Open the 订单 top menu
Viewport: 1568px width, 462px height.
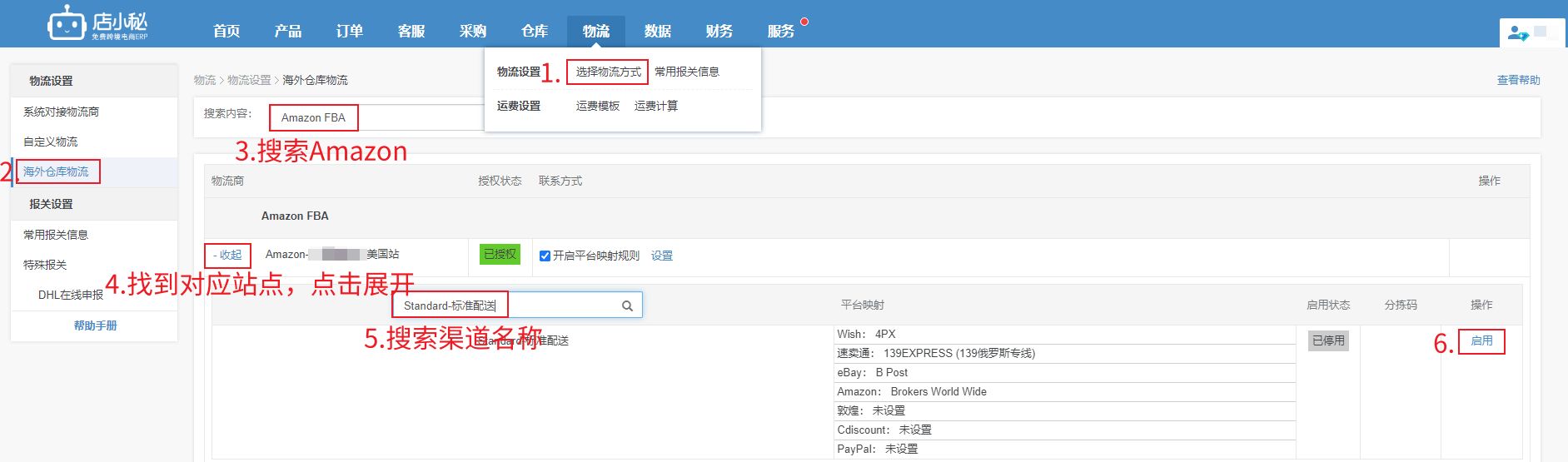349,31
